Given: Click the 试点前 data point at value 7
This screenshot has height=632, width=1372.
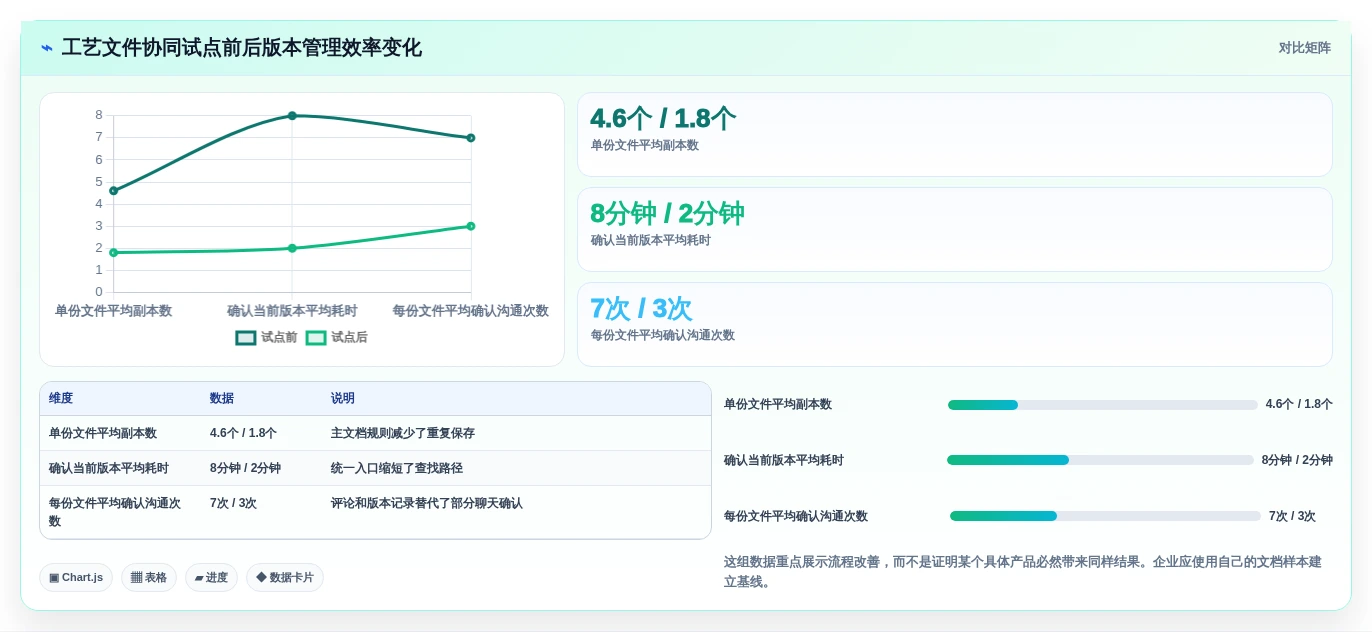Looking at the screenshot, I should tap(470, 138).
